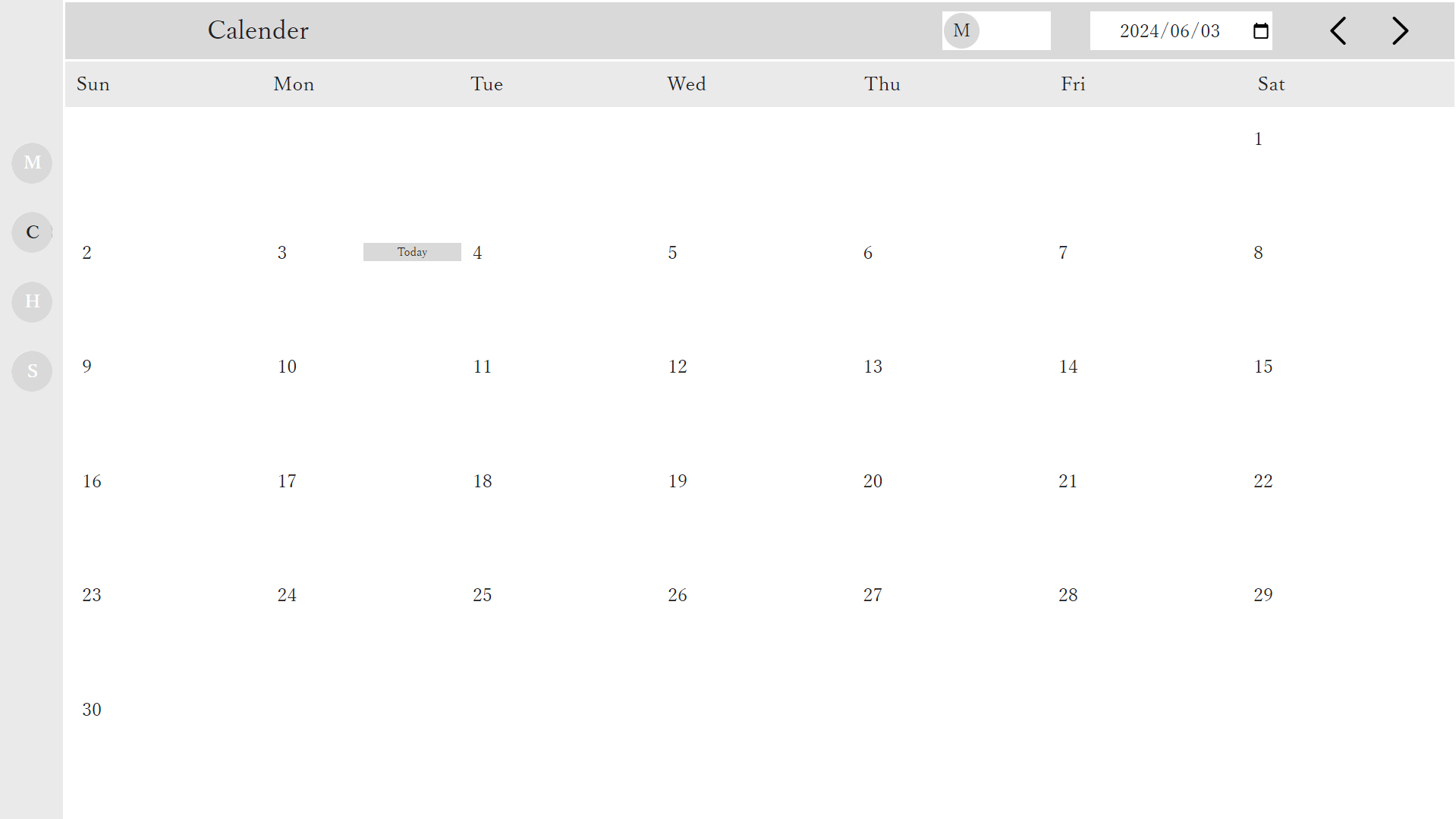This screenshot has height=819, width=1456.
Task: Select day 15 on the calendar
Action: coord(1263,367)
